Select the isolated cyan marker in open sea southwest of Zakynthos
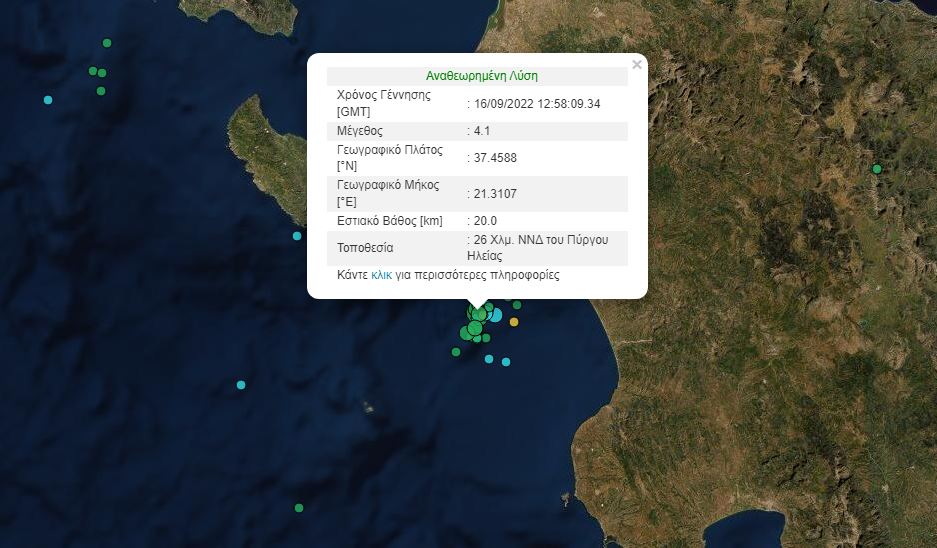Image resolution: width=937 pixels, height=548 pixels. point(241,385)
